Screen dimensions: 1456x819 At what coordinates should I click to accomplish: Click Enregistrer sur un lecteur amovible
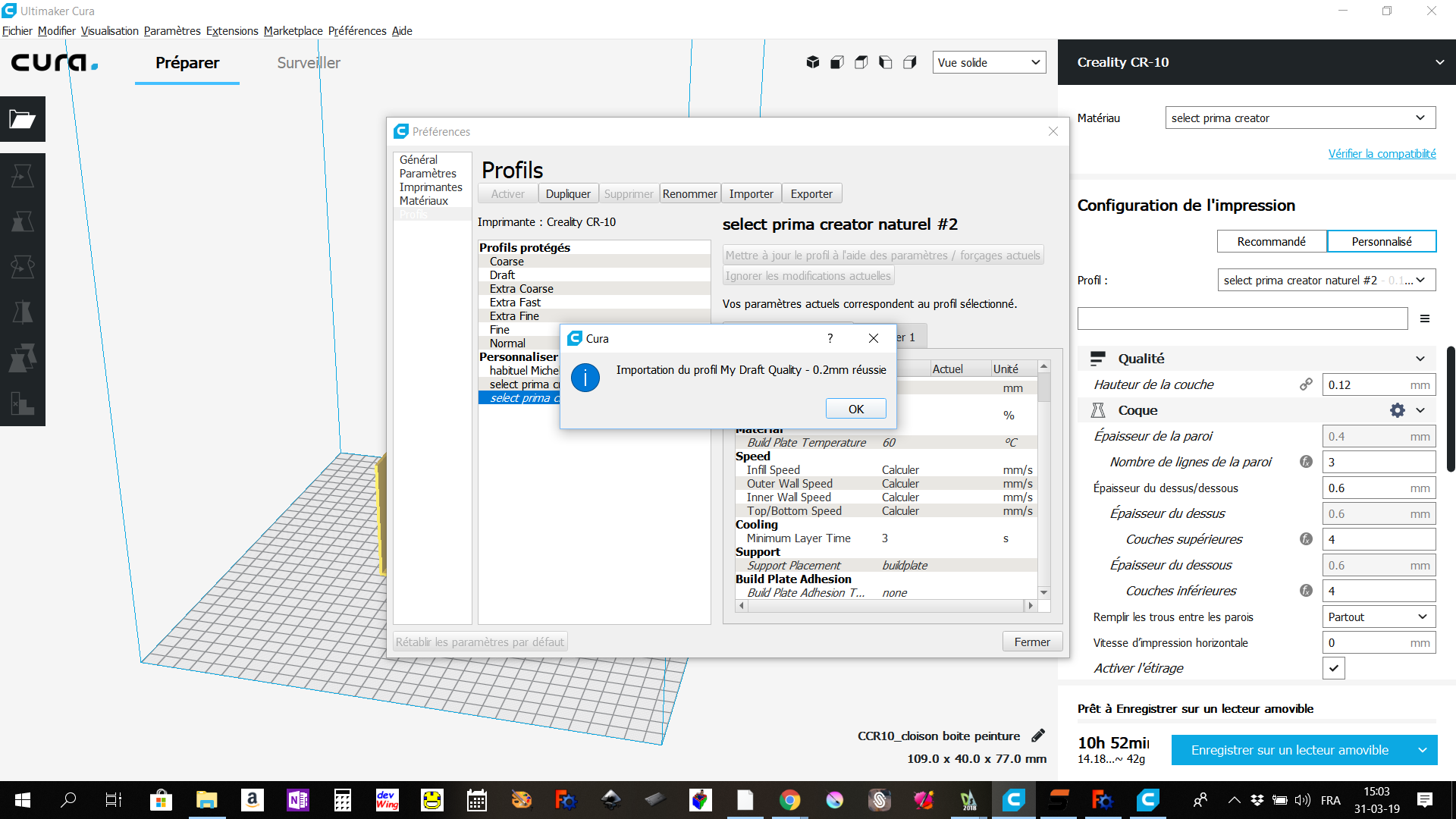[1290, 750]
